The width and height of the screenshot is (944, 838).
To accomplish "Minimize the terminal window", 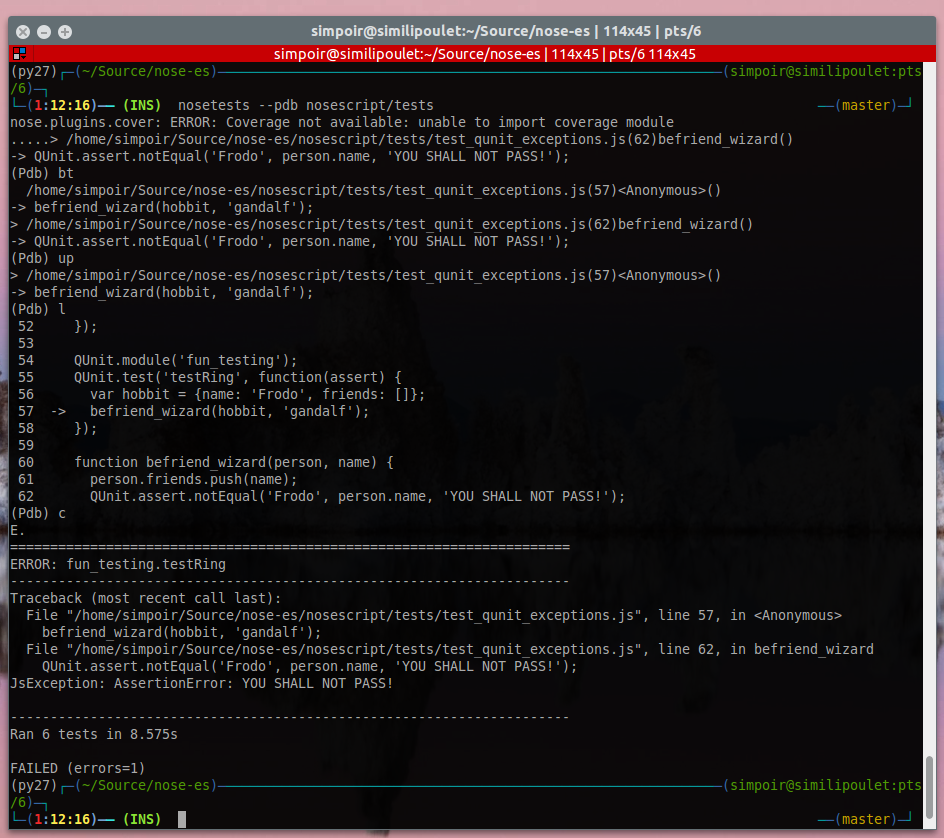I will 44,32.
